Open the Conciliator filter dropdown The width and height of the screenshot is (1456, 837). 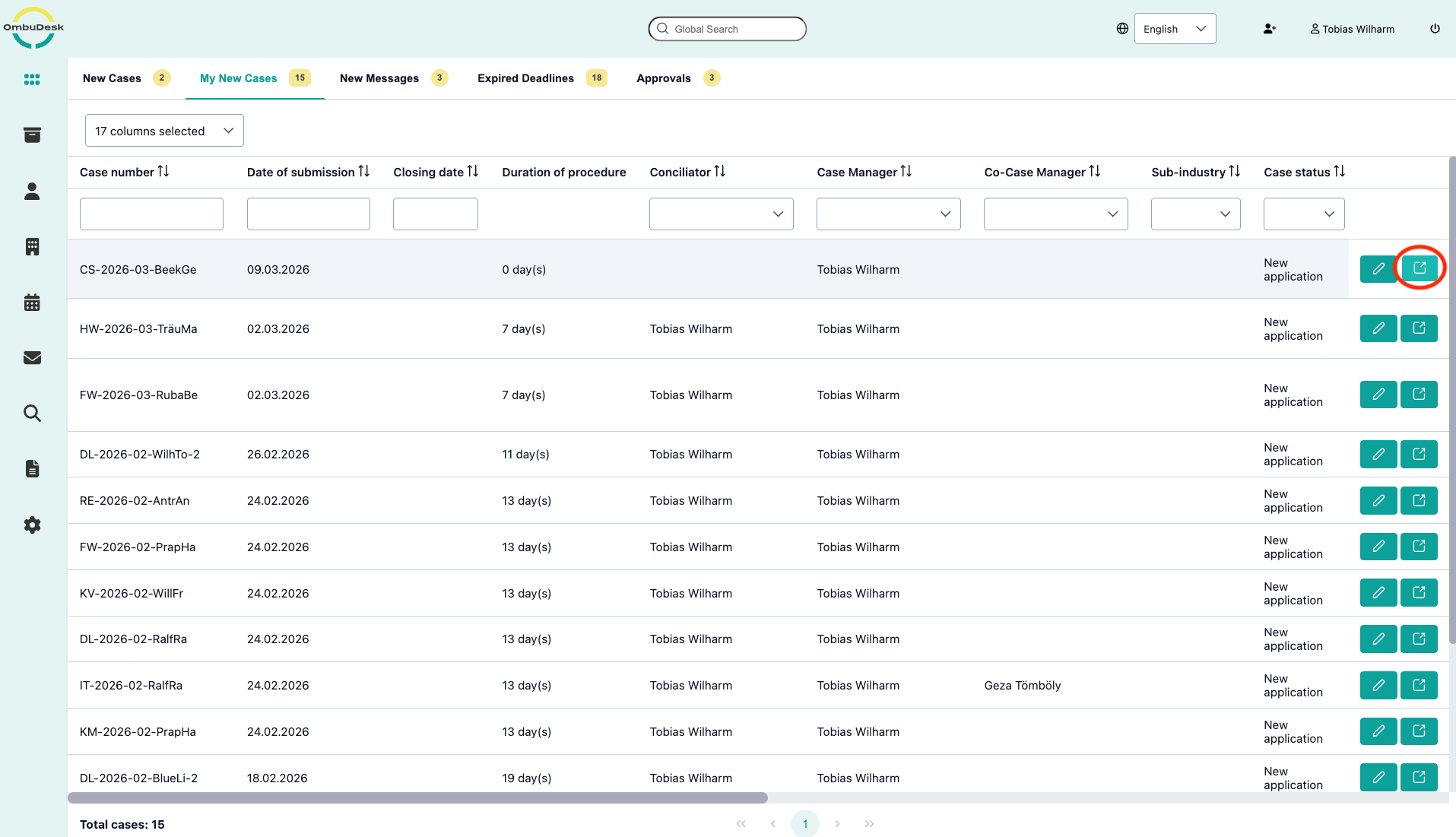(x=721, y=214)
